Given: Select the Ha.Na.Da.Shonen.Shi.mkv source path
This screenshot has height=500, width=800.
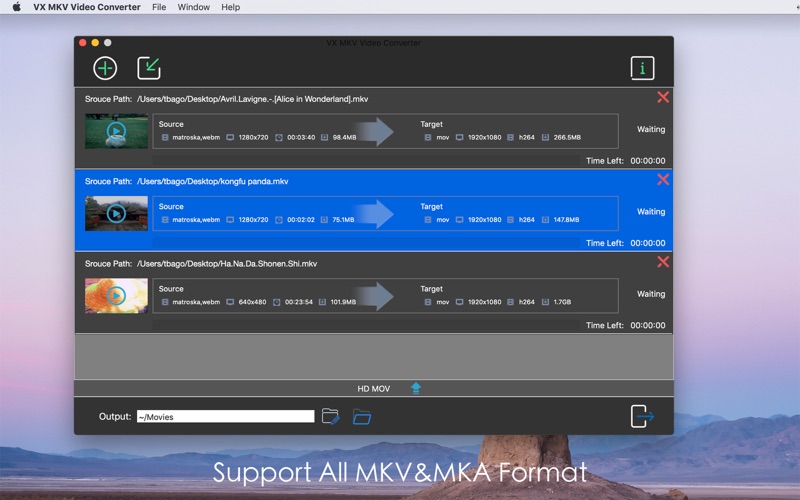Looking at the screenshot, I should coord(227,264).
